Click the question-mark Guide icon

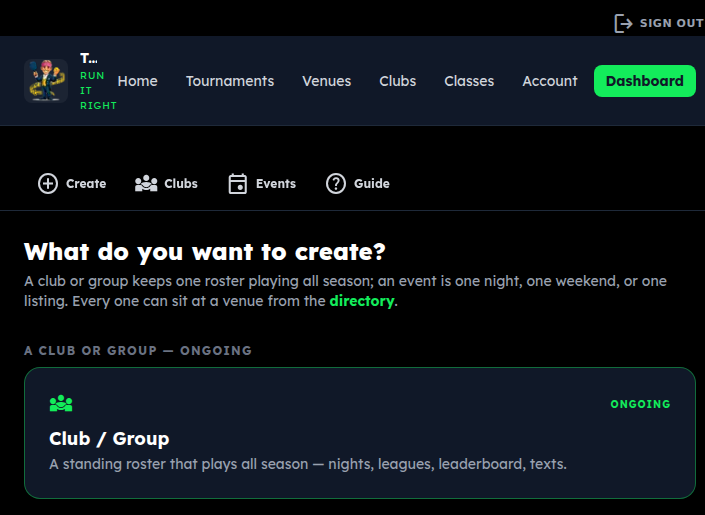coord(336,184)
